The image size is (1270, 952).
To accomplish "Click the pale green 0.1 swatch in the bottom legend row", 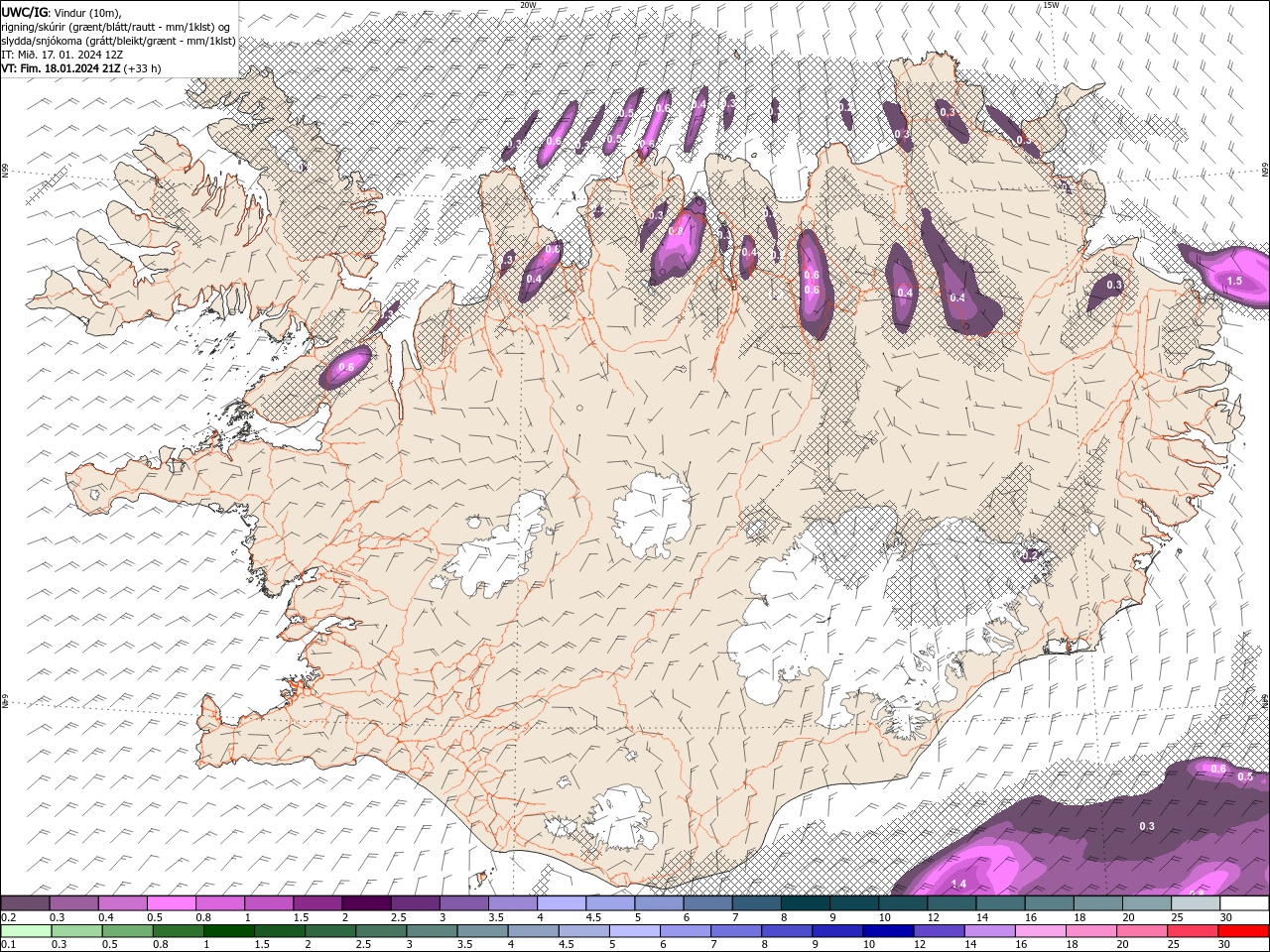I will [26, 931].
